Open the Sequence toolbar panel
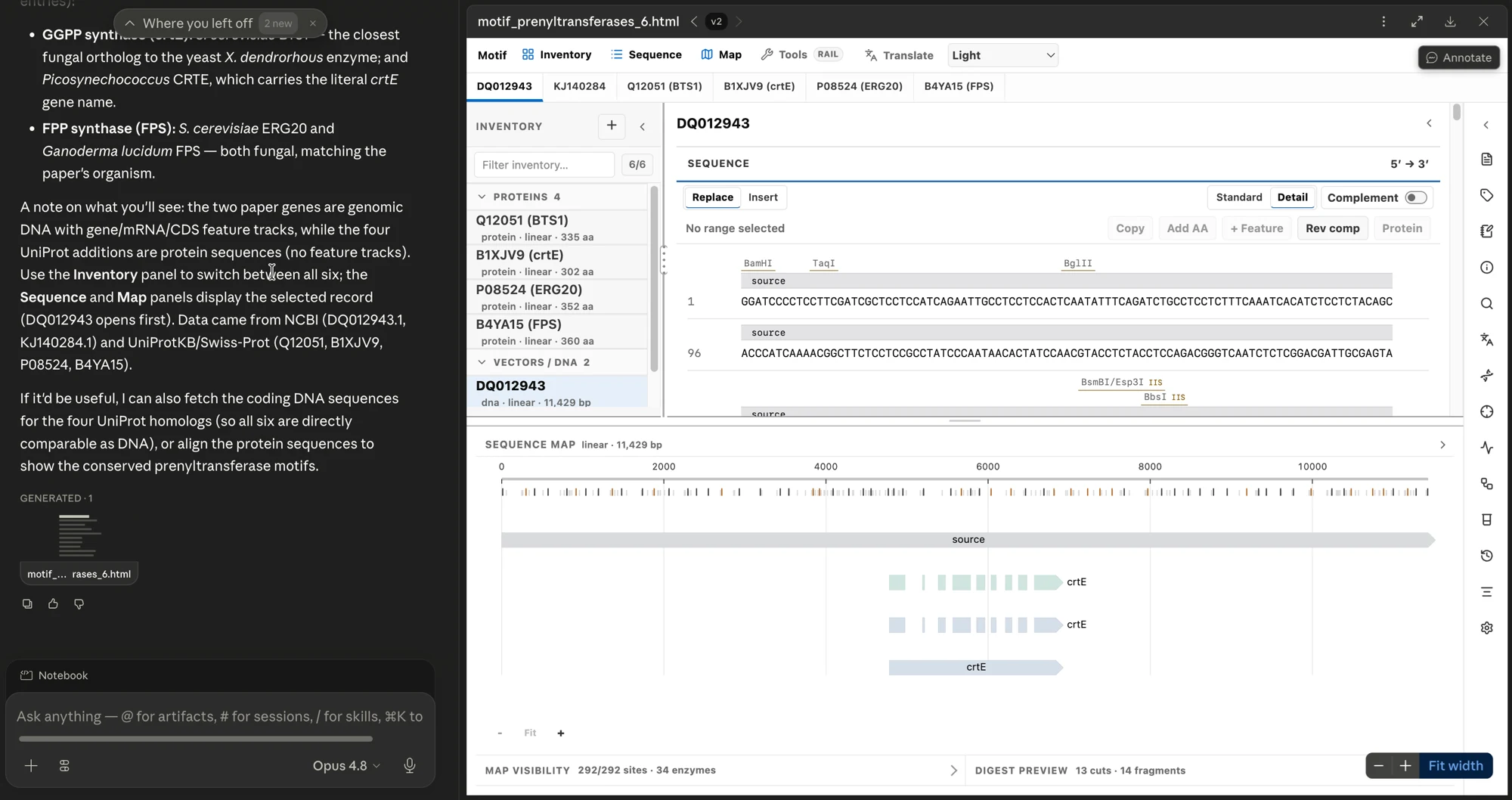The height and width of the screenshot is (800, 1512). click(x=646, y=54)
